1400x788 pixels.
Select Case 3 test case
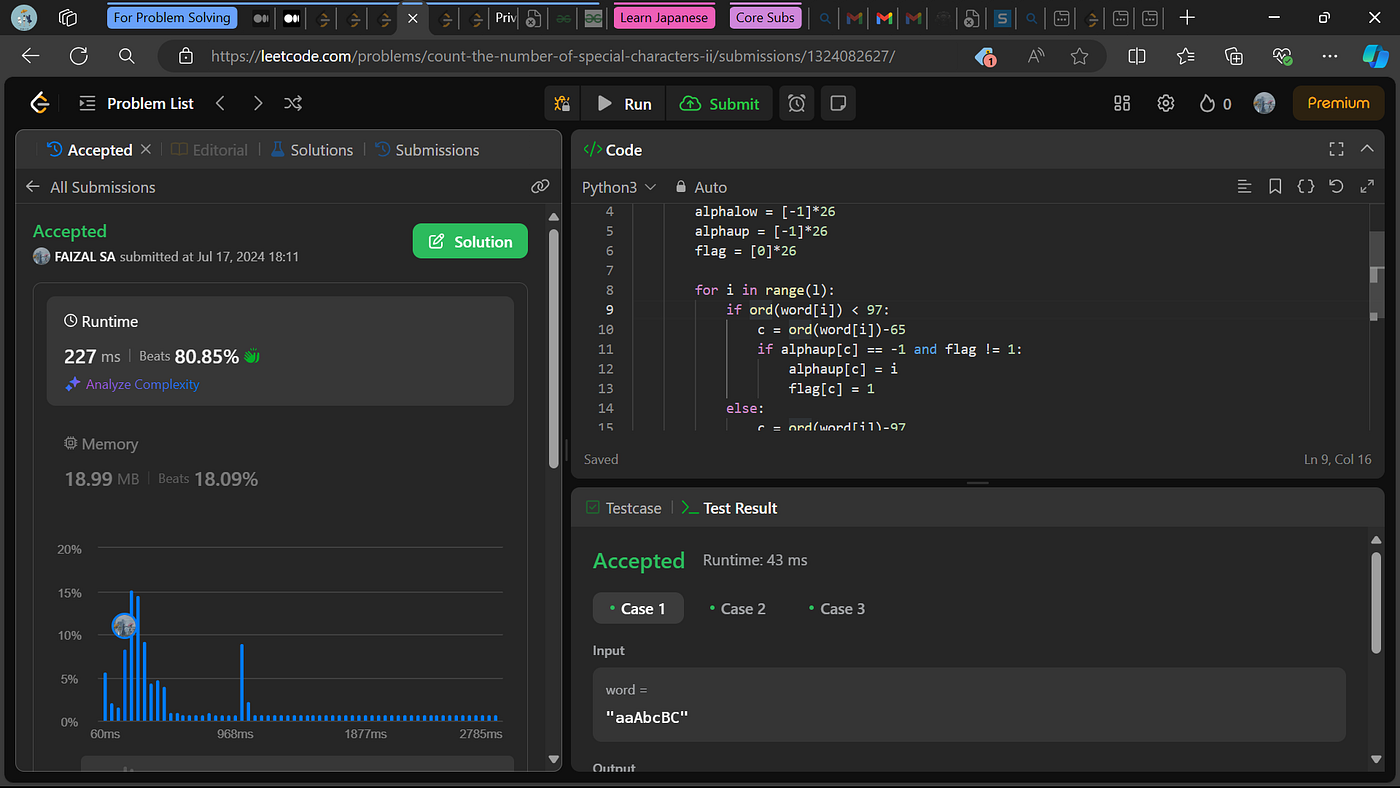point(836,608)
